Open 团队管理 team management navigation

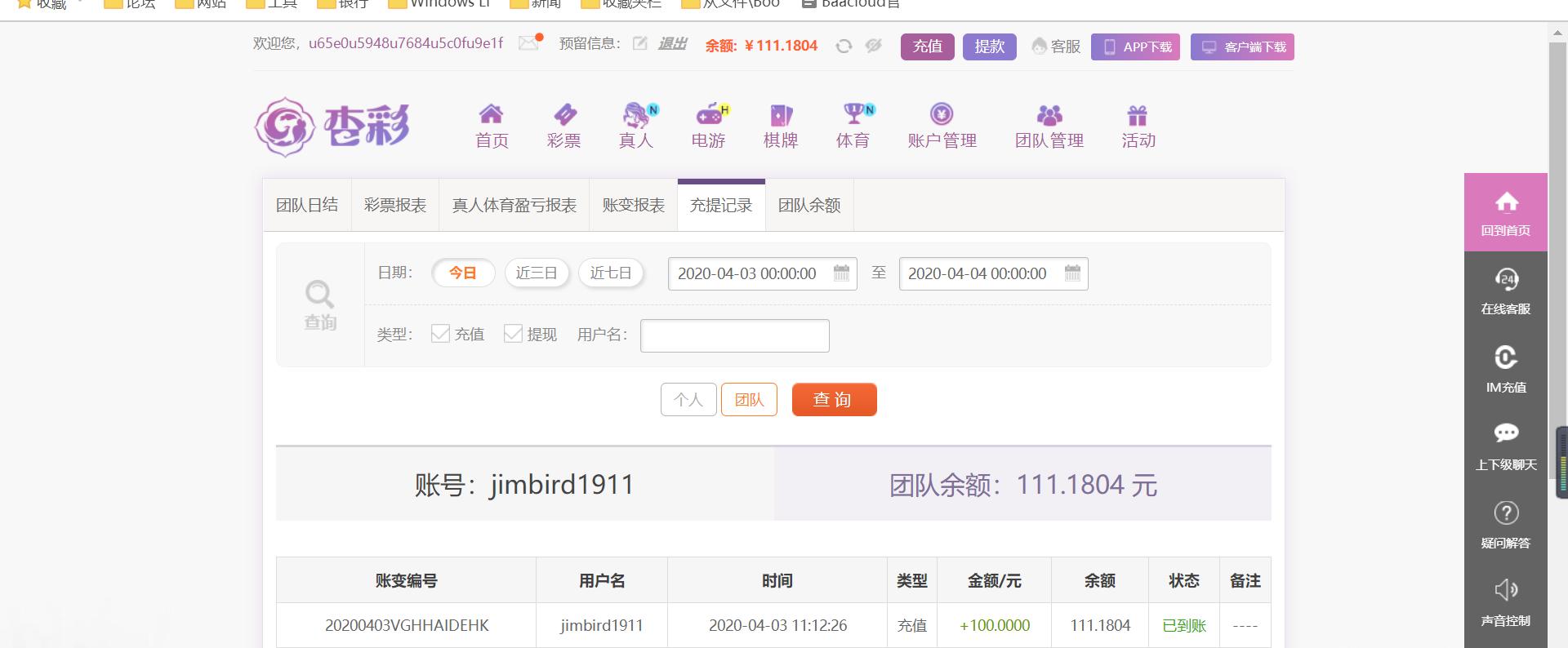coord(1049,126)
